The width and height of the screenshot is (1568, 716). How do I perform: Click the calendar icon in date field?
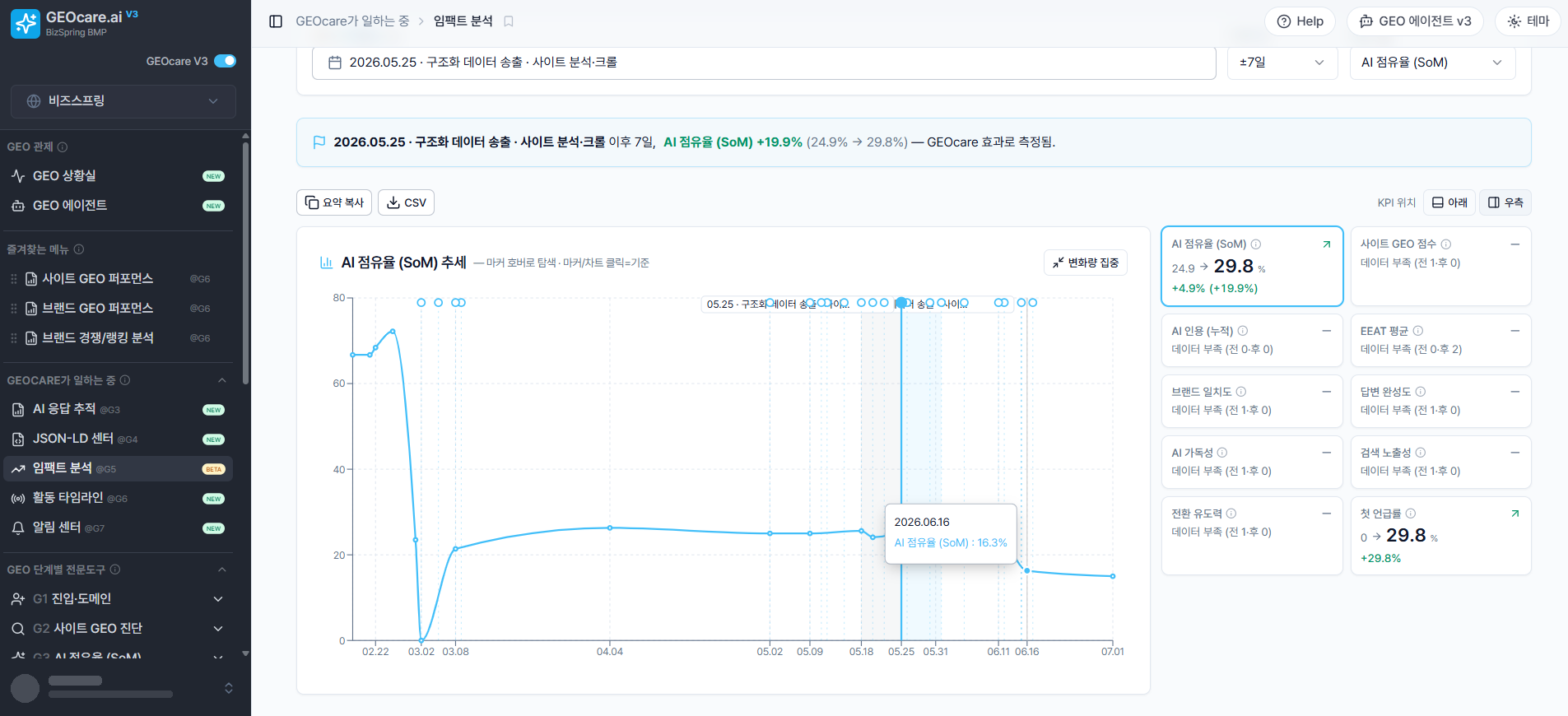335,63
